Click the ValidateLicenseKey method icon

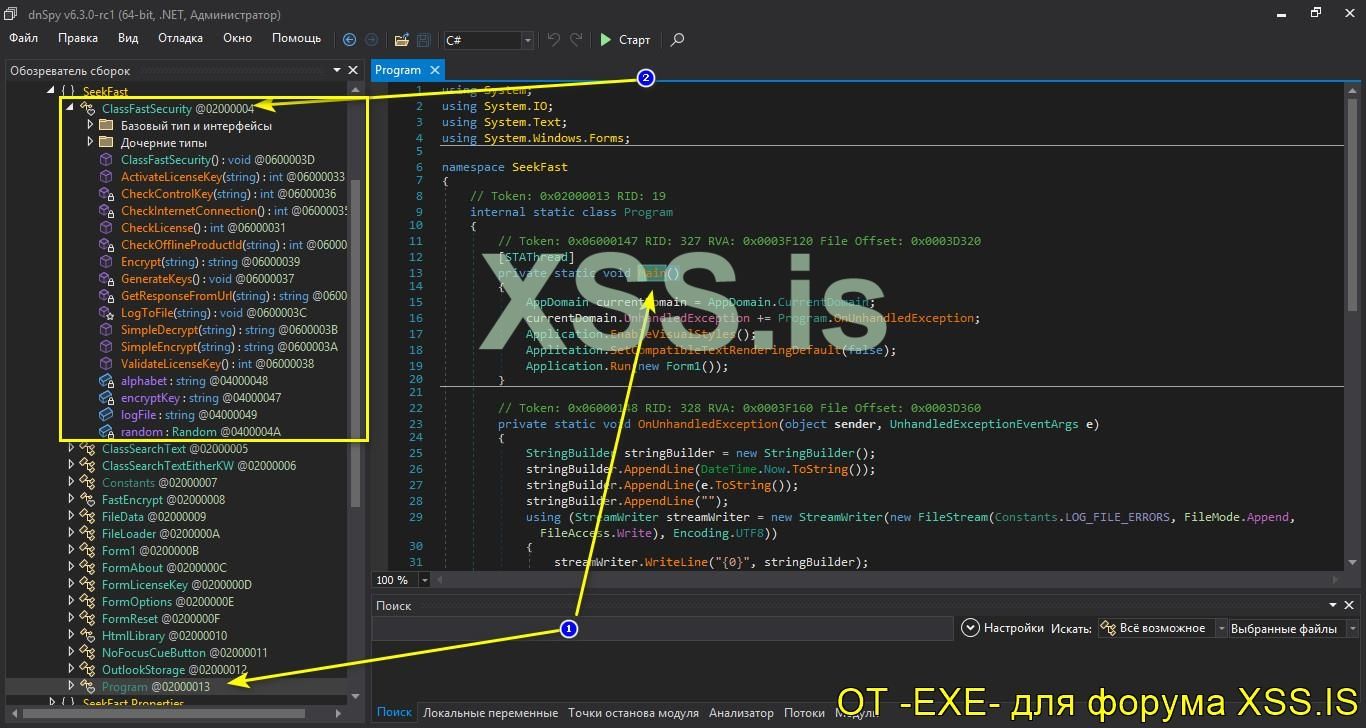point(106,364)
